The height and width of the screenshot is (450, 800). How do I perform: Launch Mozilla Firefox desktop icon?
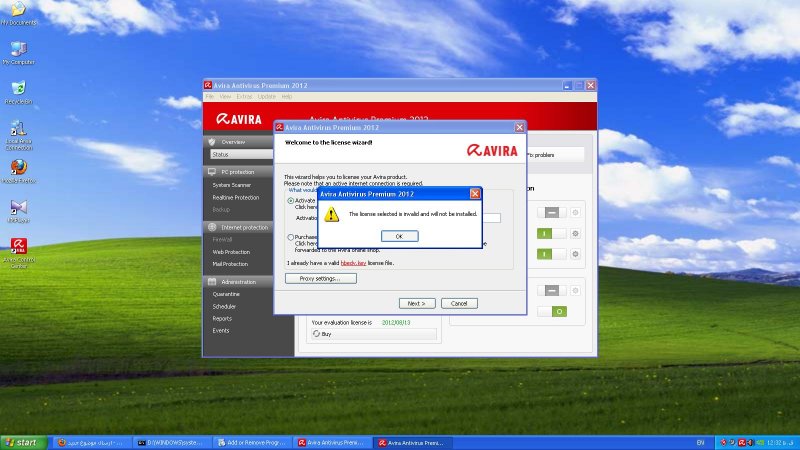coord(18,171)
